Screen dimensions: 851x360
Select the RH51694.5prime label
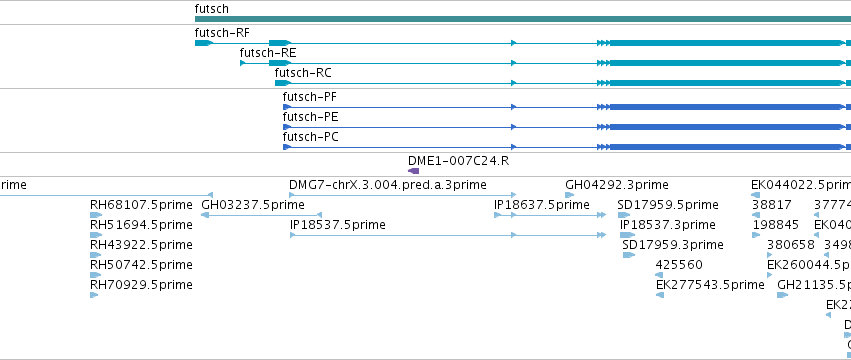(x=141, y=225)
